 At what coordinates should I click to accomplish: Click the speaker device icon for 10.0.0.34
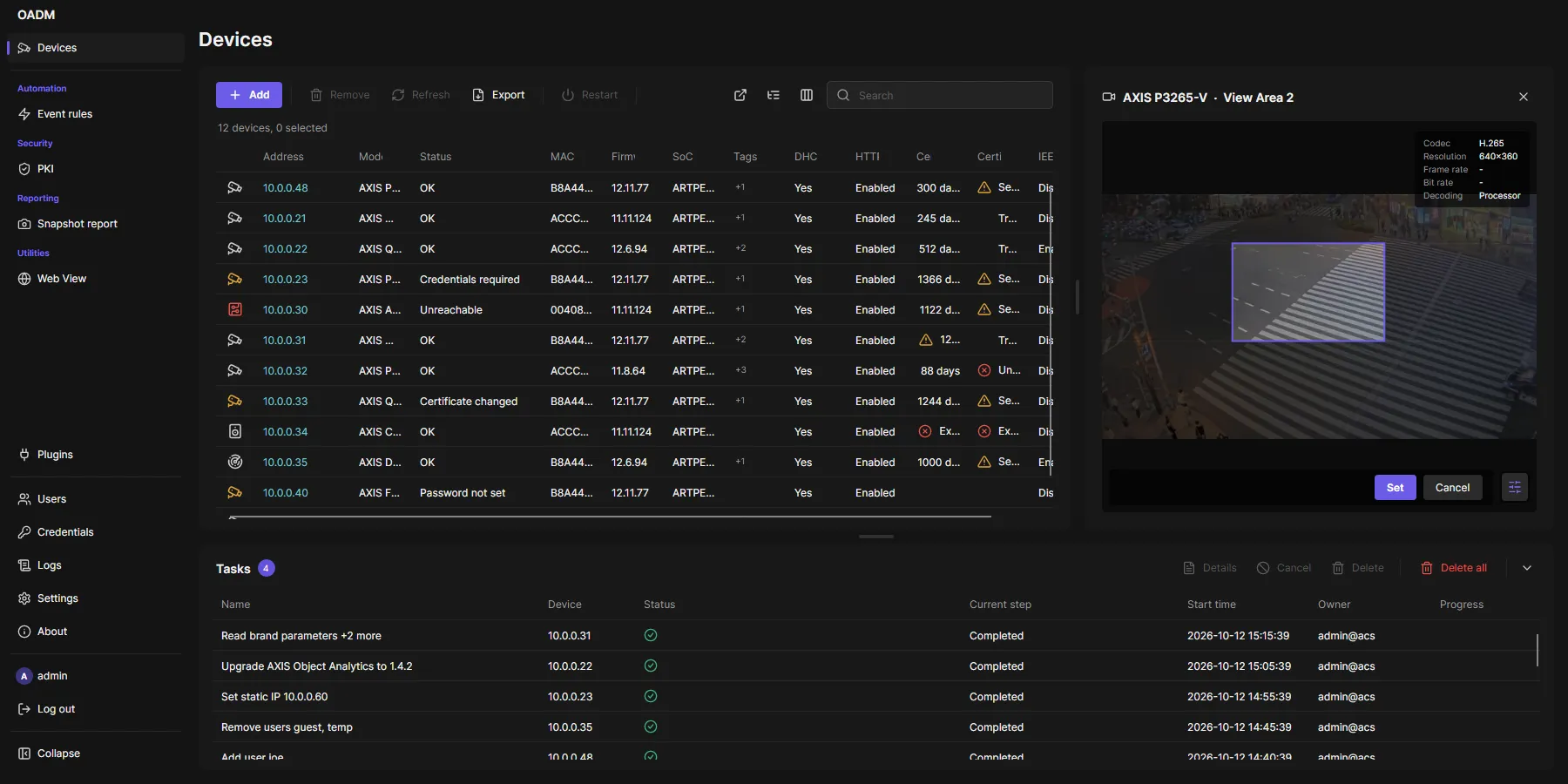[234, 431]
